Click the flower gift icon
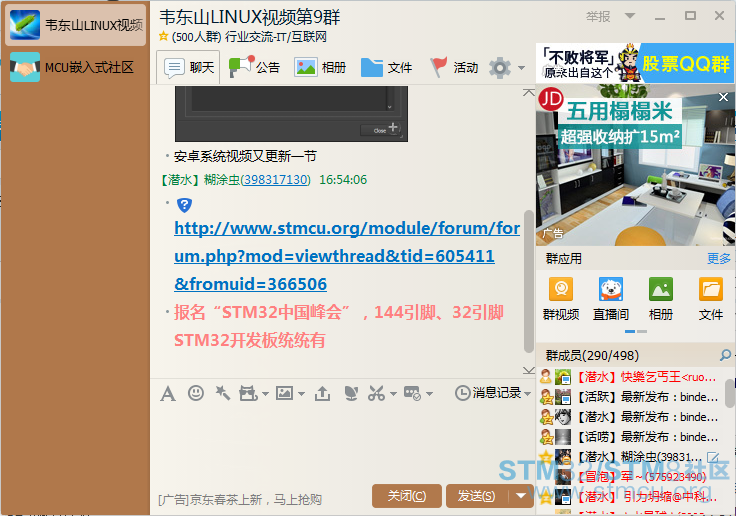This screenshot has height=516, width=736. point(351,393)
